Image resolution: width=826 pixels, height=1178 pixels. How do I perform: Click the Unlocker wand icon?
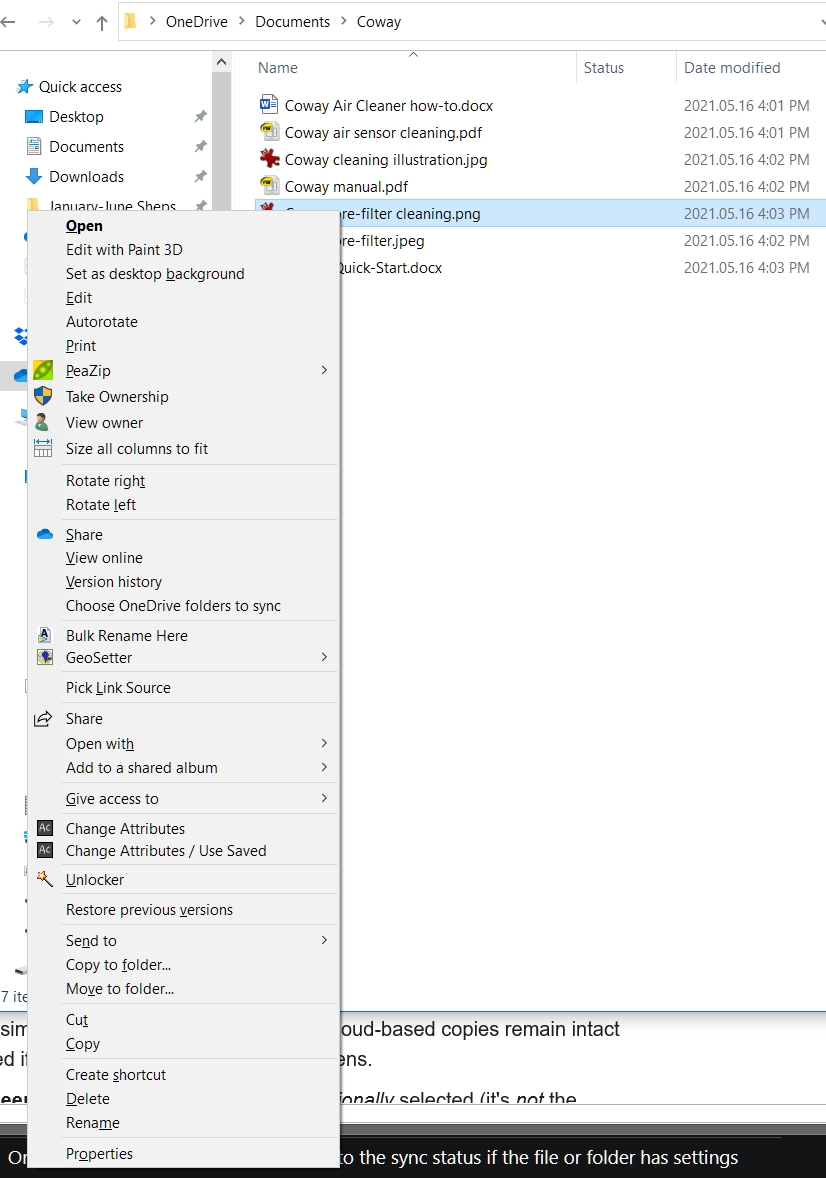click(x=44, y=880)
